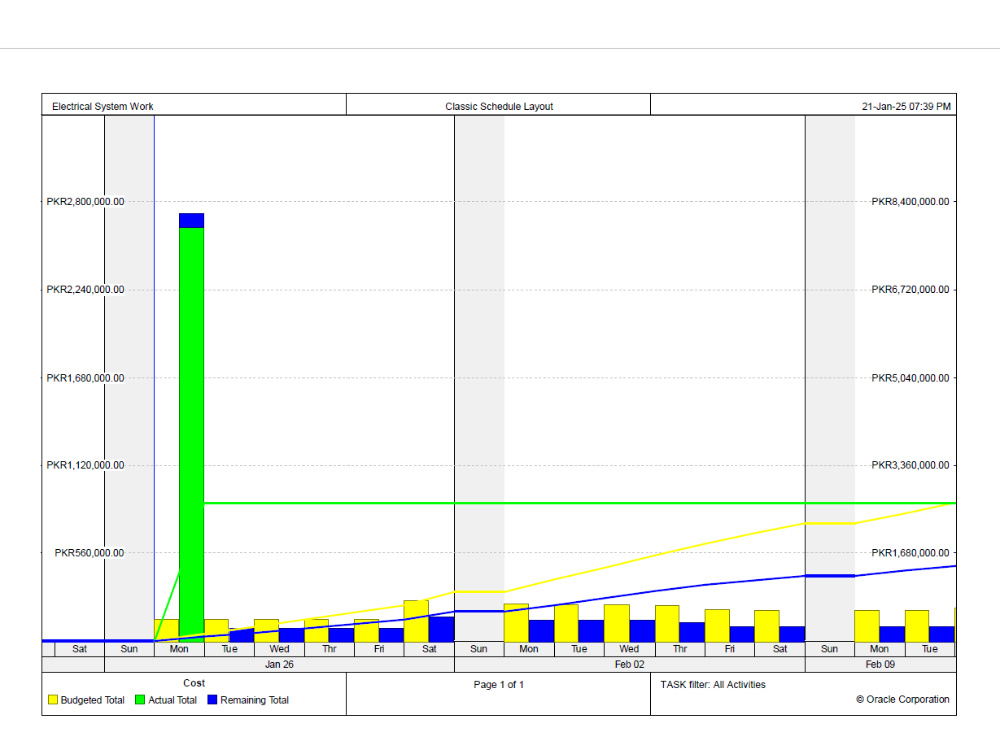The width and height of the screenshot is (1000, 750).
Task: Click the 'Feb 09' week label
Action: coord(880,665)
